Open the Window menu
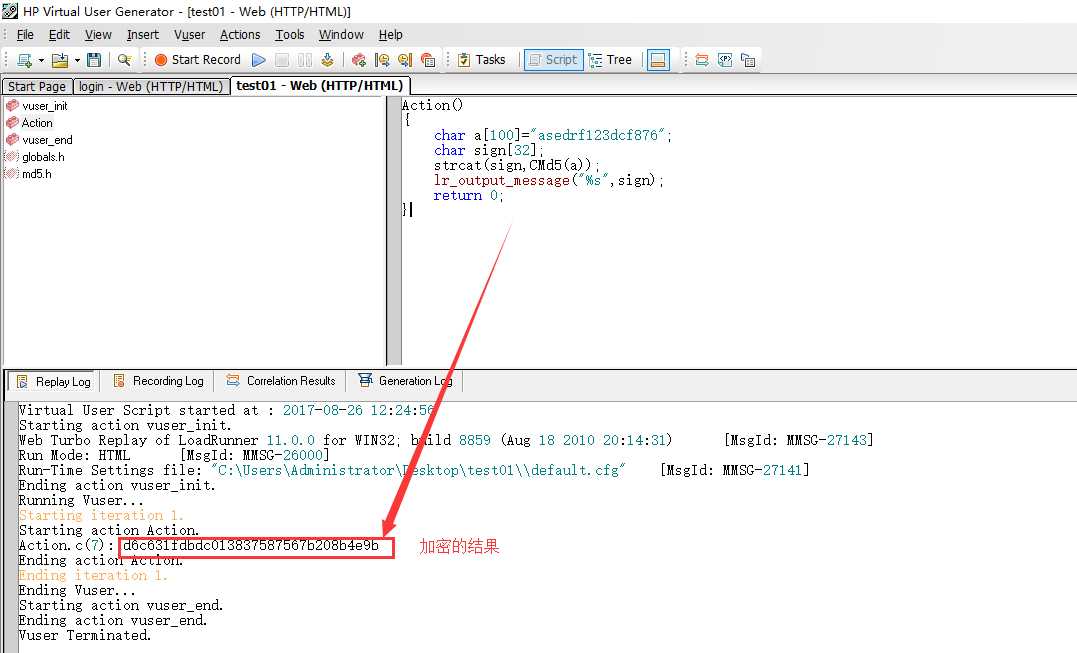1077x653 pixels. coord(341,34)
